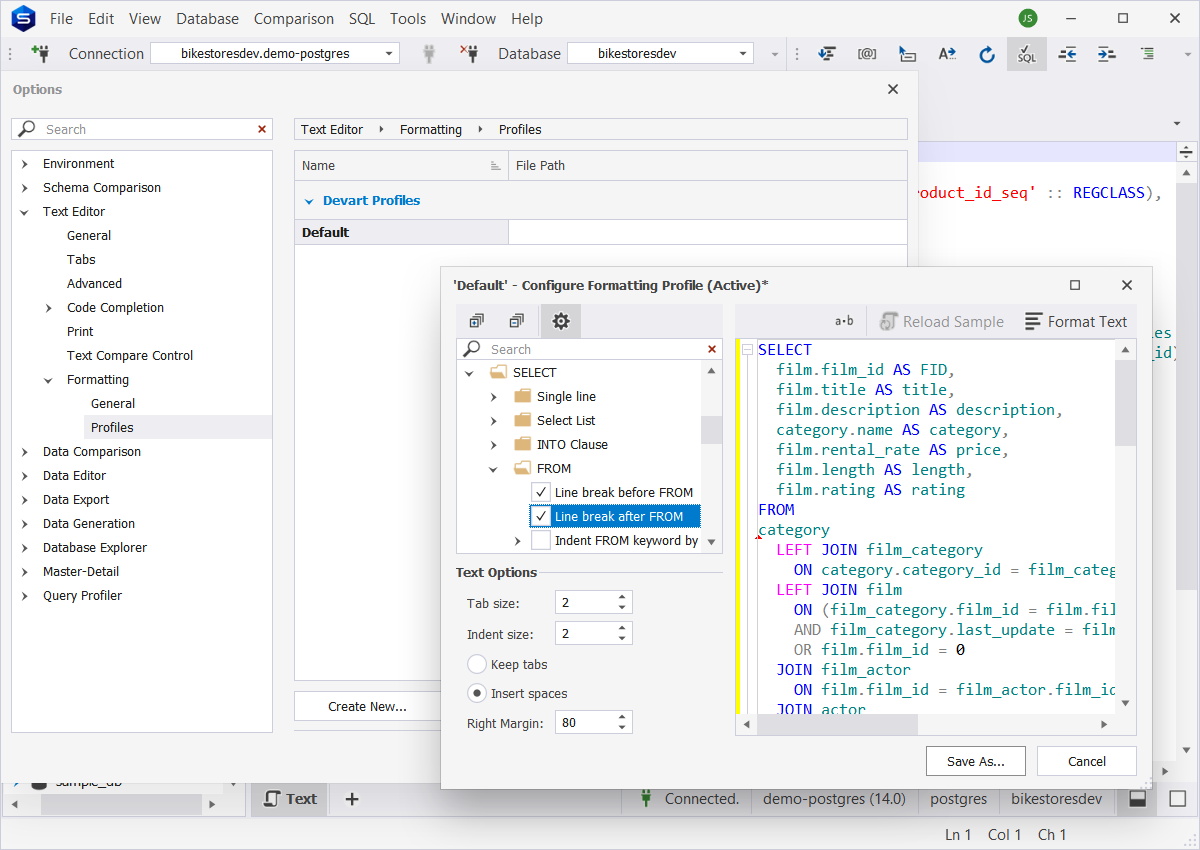
Task: Click the a·b case options icon above the preview
Action: click(843, 320)
